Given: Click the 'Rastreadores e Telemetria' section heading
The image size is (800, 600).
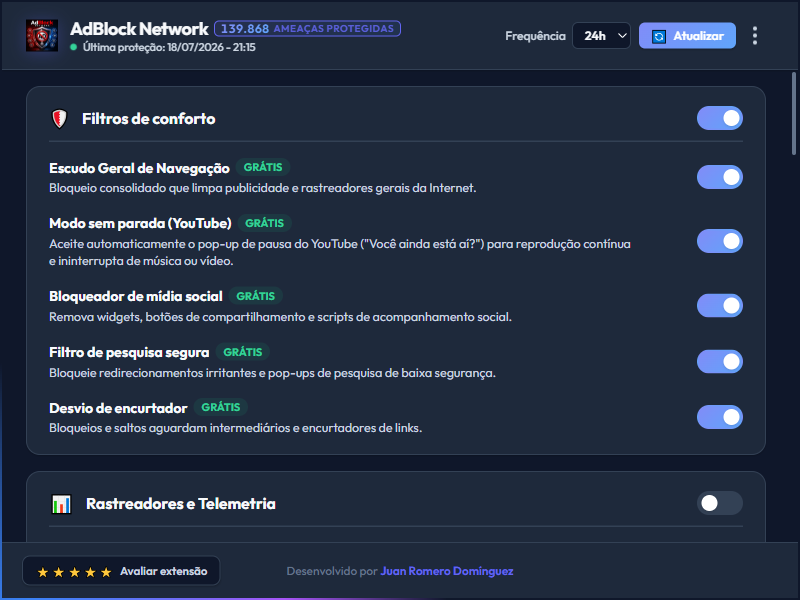Looking at the screenshot, I should point(181,504).
